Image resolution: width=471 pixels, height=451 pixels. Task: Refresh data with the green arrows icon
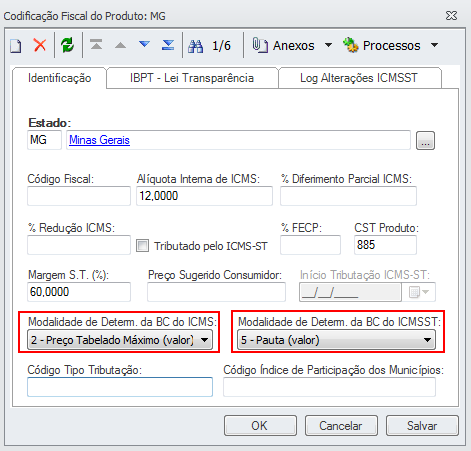[x=68, y=45]
